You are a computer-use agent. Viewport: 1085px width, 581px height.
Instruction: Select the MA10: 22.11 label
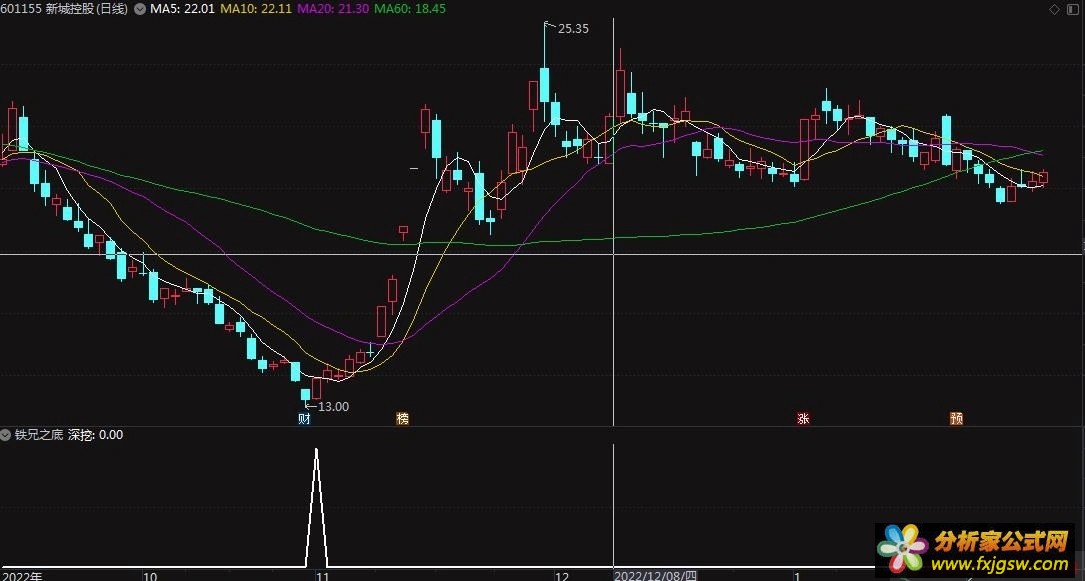click(255, 9)
